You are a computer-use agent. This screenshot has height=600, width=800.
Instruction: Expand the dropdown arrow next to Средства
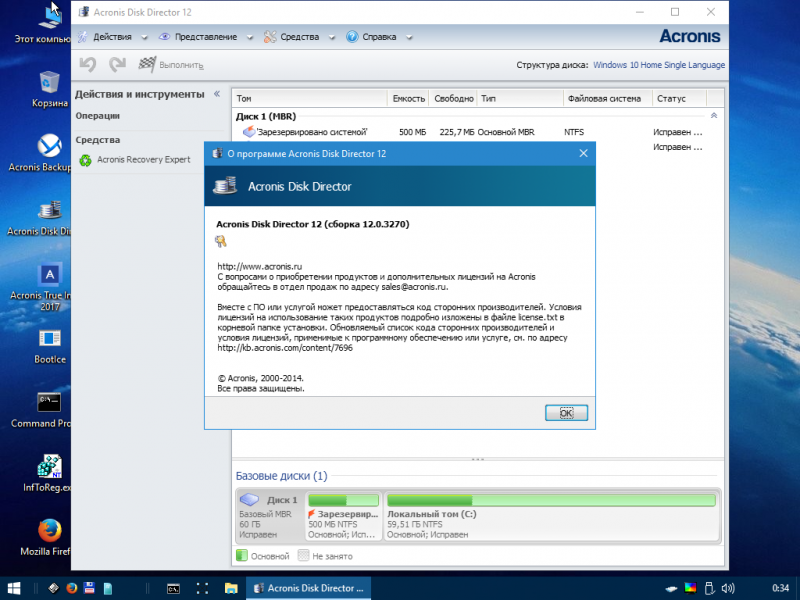click(332, 37)
